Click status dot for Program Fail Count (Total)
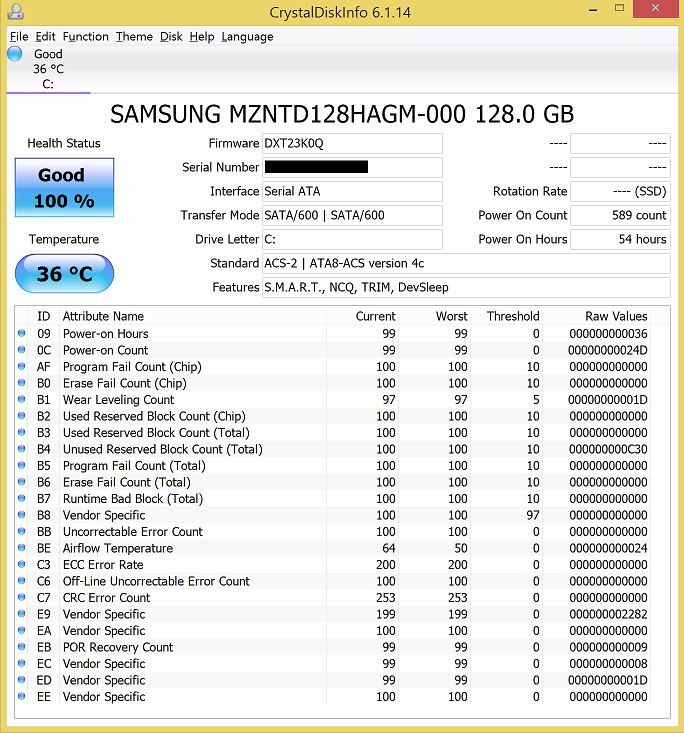 (22, 466)
